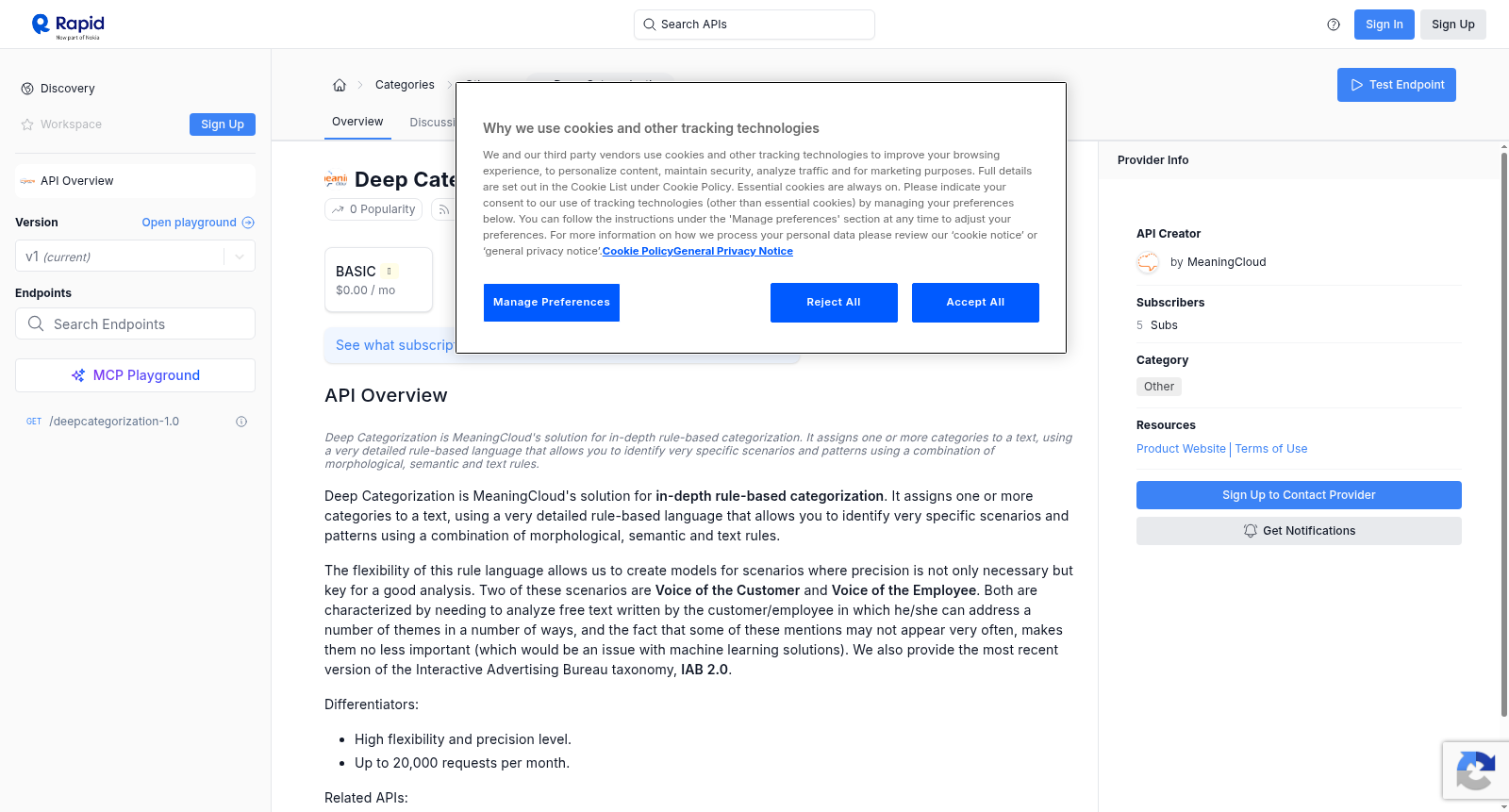The image size is (1509, 812).
Task: Click the reCAPTCHA badge
Action: click(1475, 771)
